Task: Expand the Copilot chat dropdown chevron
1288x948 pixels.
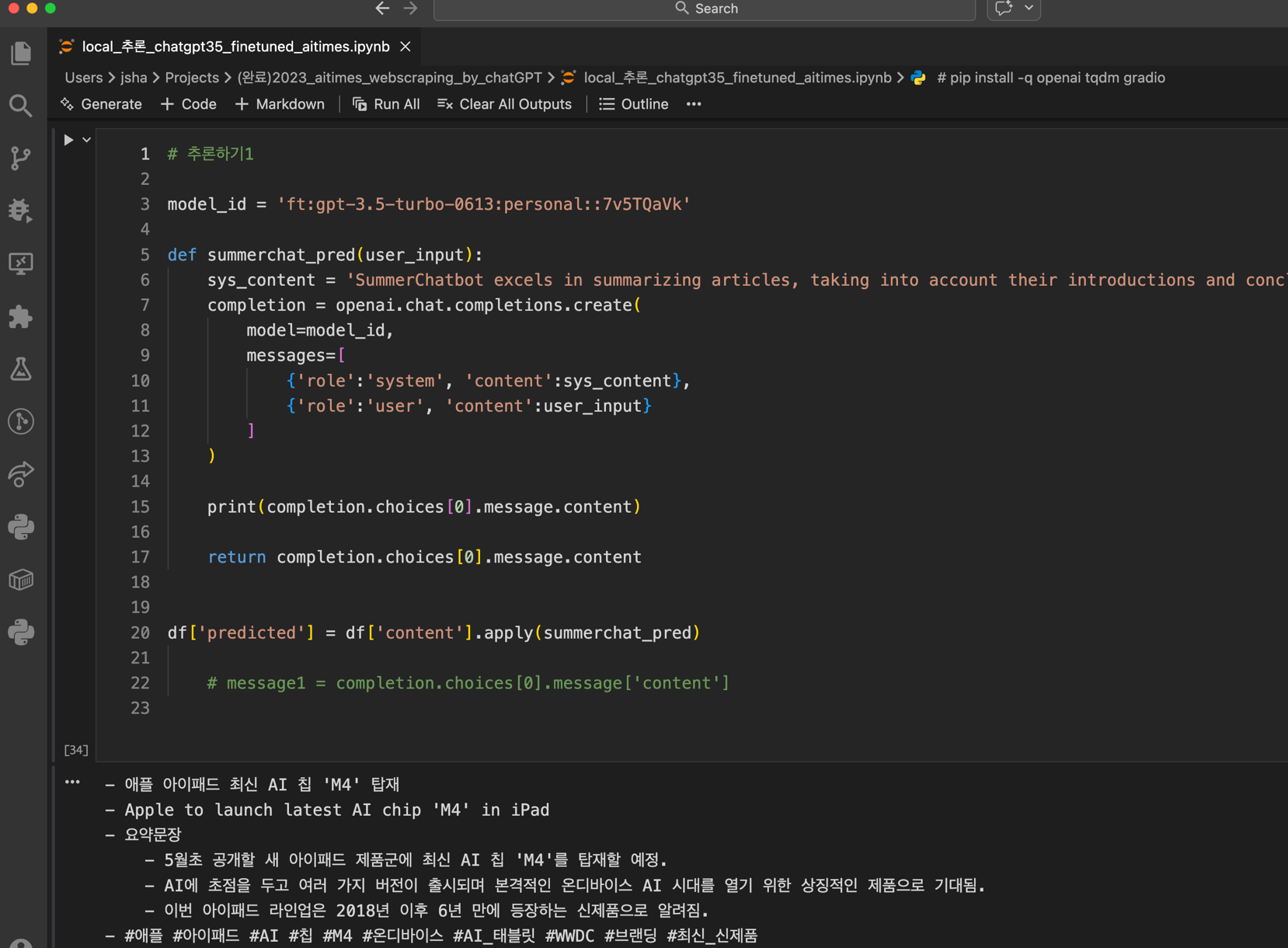Action: point(1029,9)
